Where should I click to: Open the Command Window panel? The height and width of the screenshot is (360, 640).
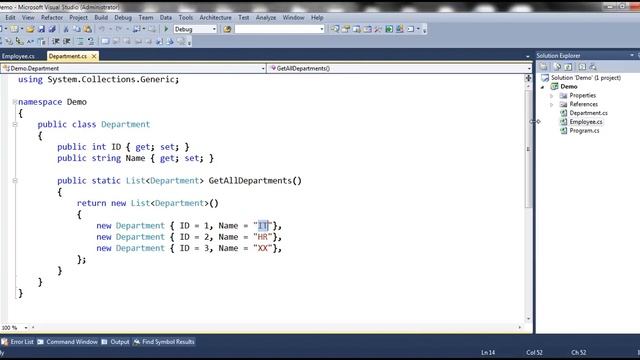point(67,342)
